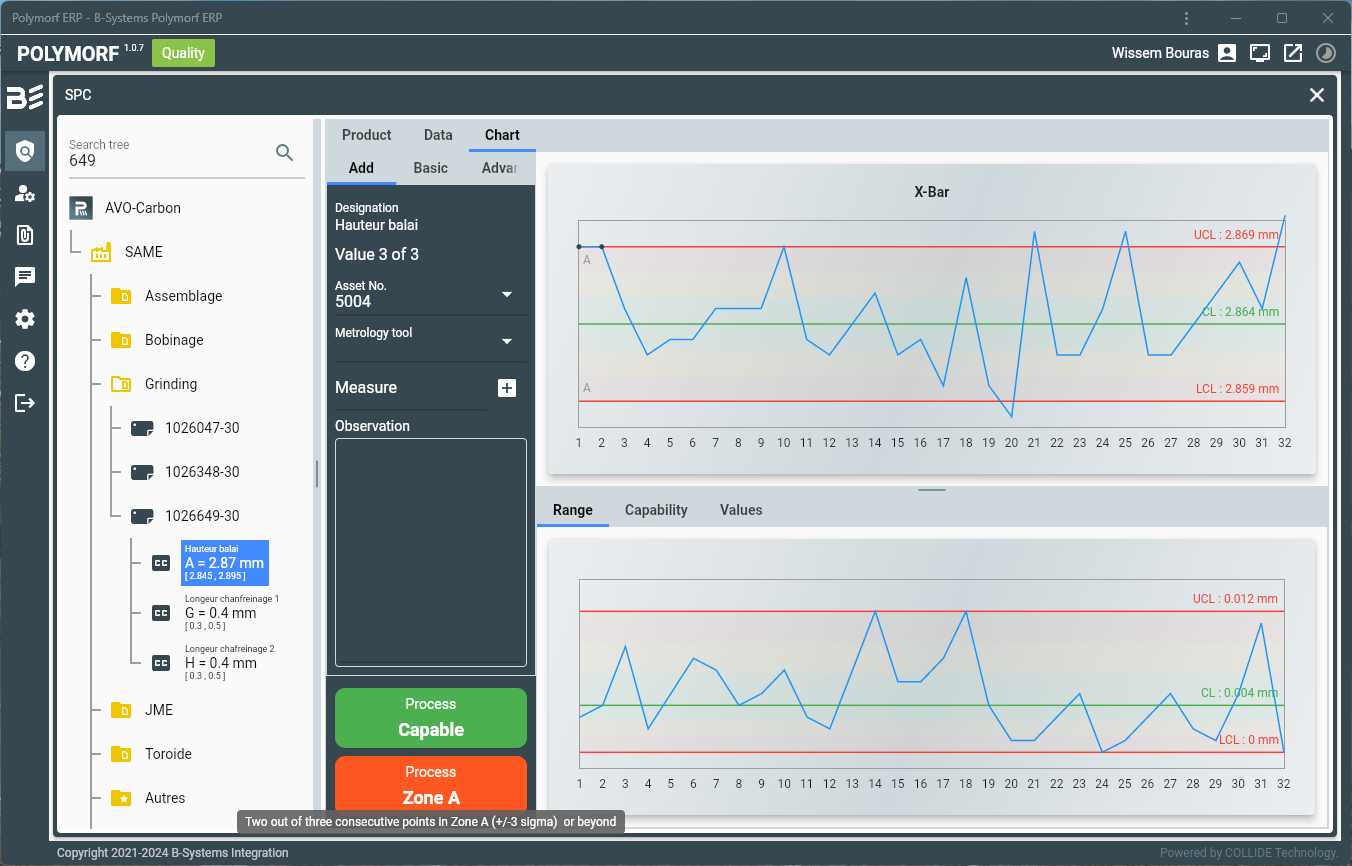Open the documents attachment sidebar icon
This screenshot has width=1352, height=866.
(25, 235)
